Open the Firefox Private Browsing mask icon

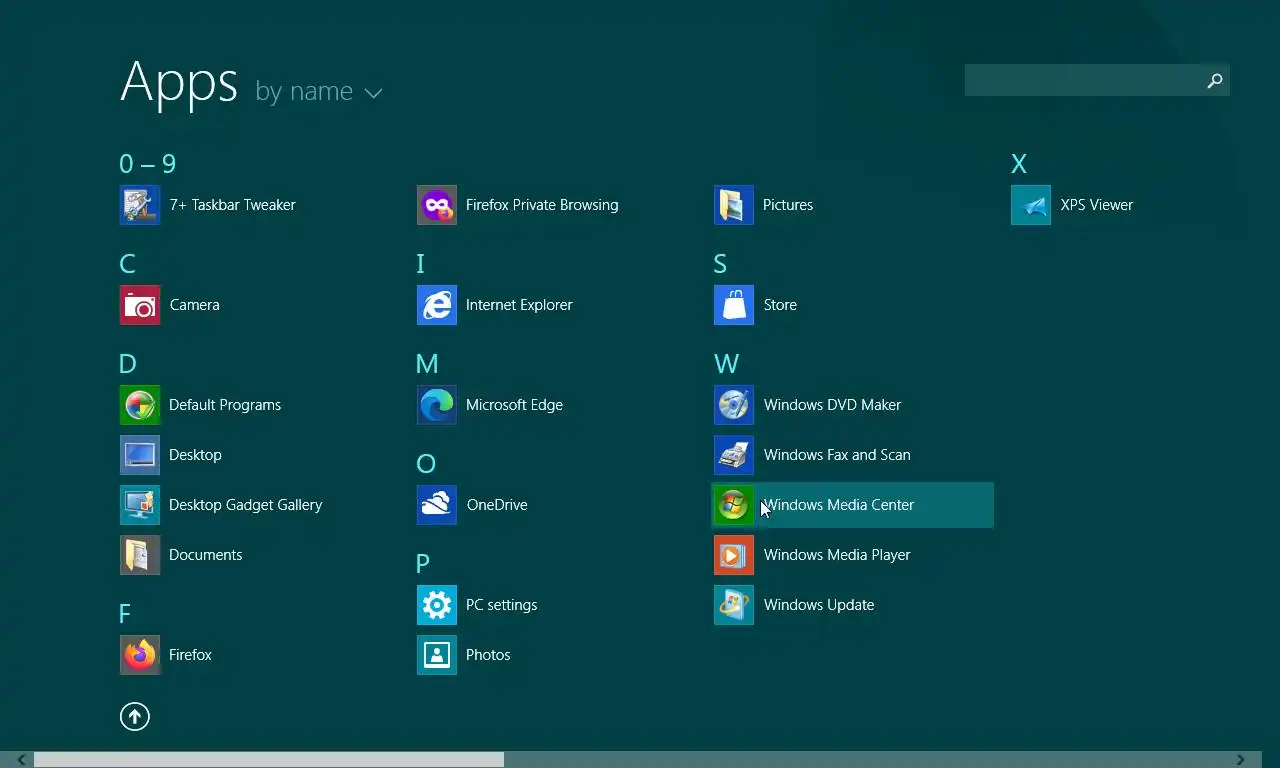pos(437,205)
